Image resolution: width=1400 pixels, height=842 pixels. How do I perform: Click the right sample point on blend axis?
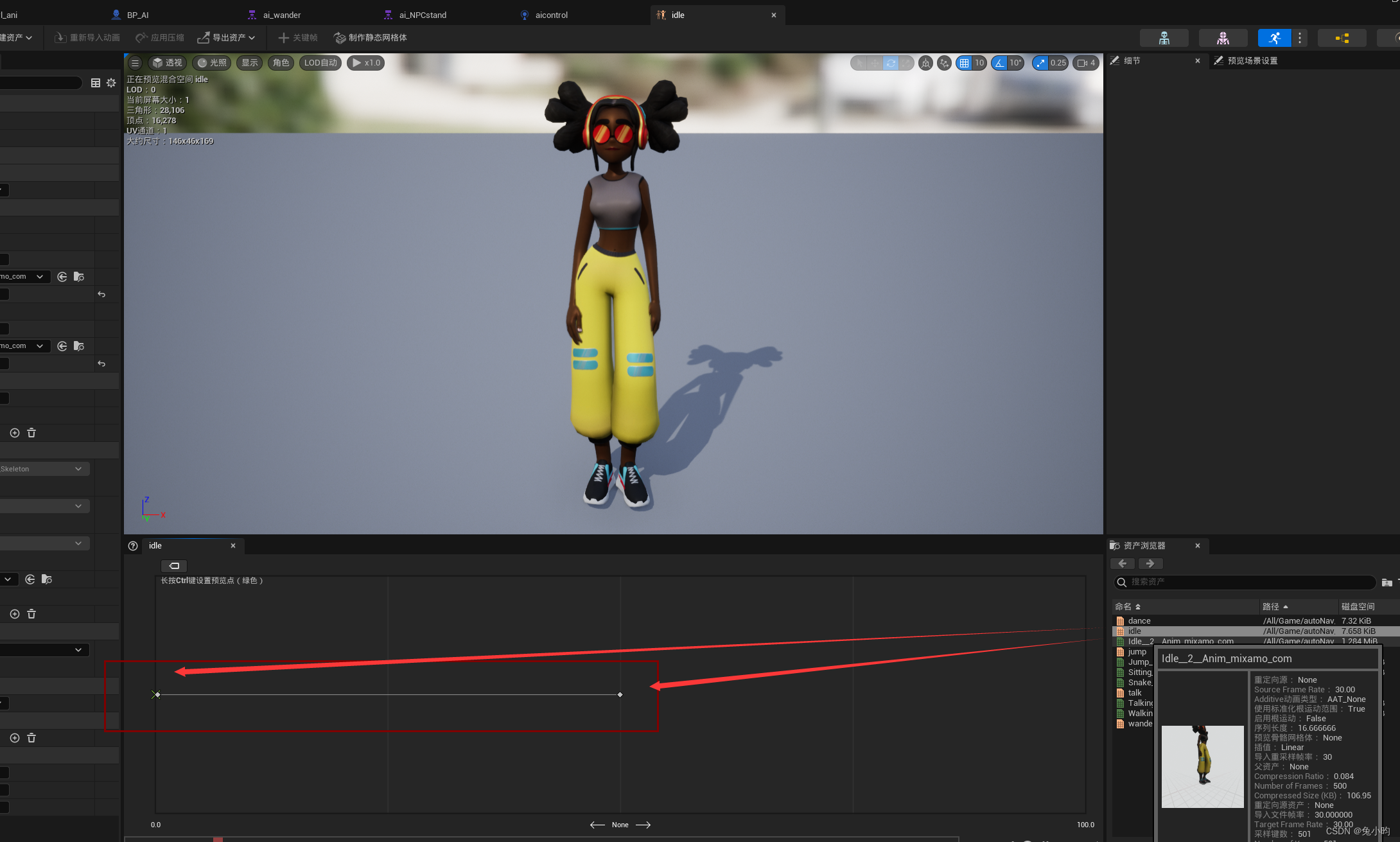(x=620, y=695)
